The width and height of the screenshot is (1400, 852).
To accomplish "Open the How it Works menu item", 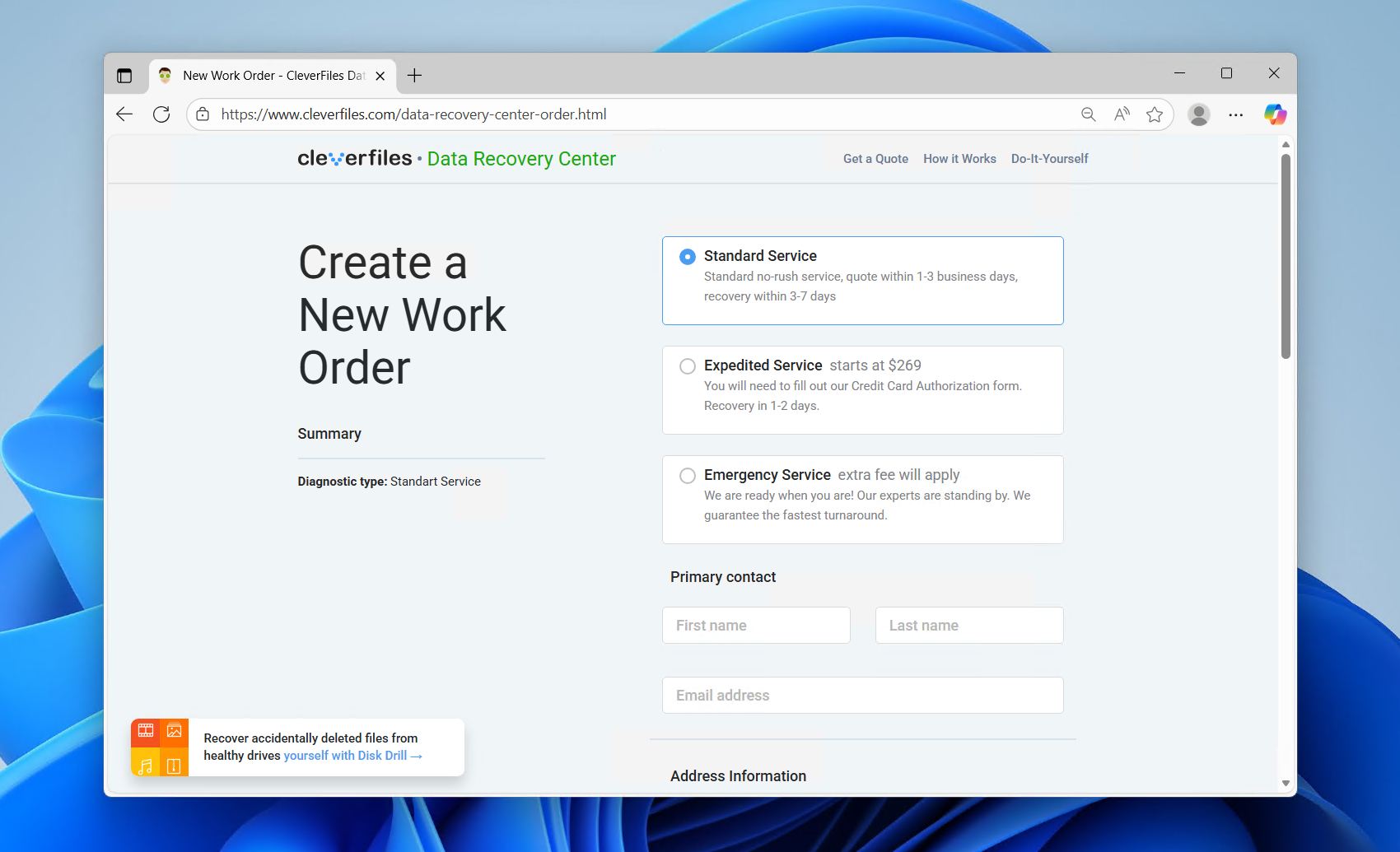I will point(959,158).
